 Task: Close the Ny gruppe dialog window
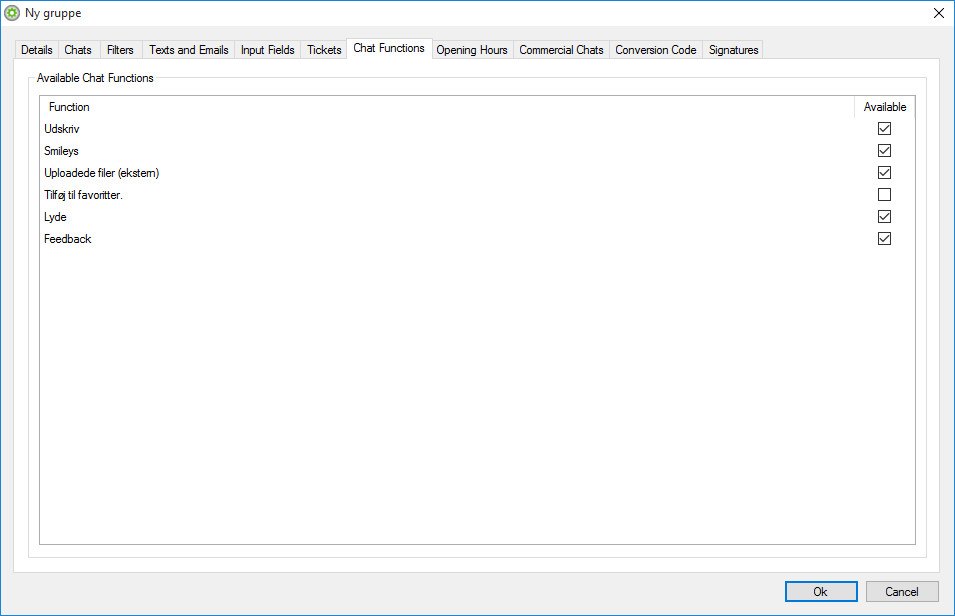click(x=939, y=13)
